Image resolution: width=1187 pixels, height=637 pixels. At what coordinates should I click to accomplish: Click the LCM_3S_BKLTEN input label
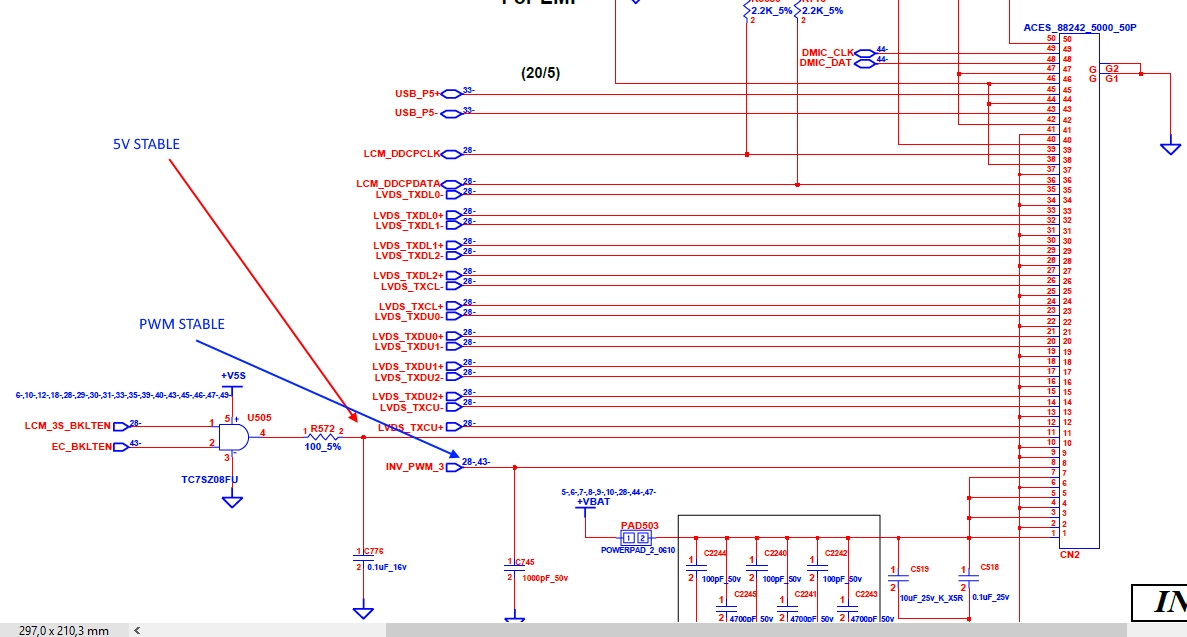pyautogui.click(x=67, y=426)
